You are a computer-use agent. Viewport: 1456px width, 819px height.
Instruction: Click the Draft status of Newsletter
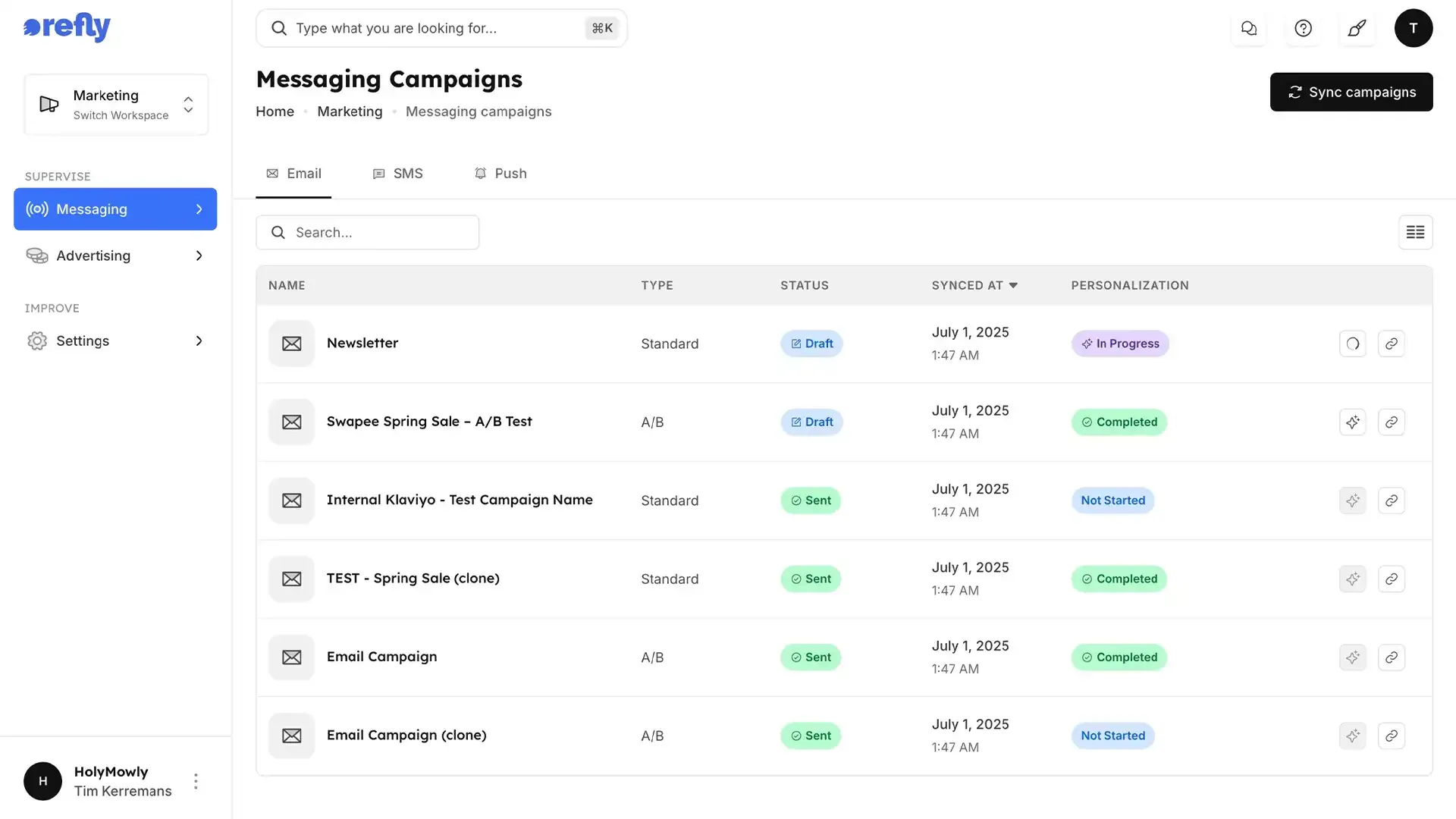click(811, 344)
